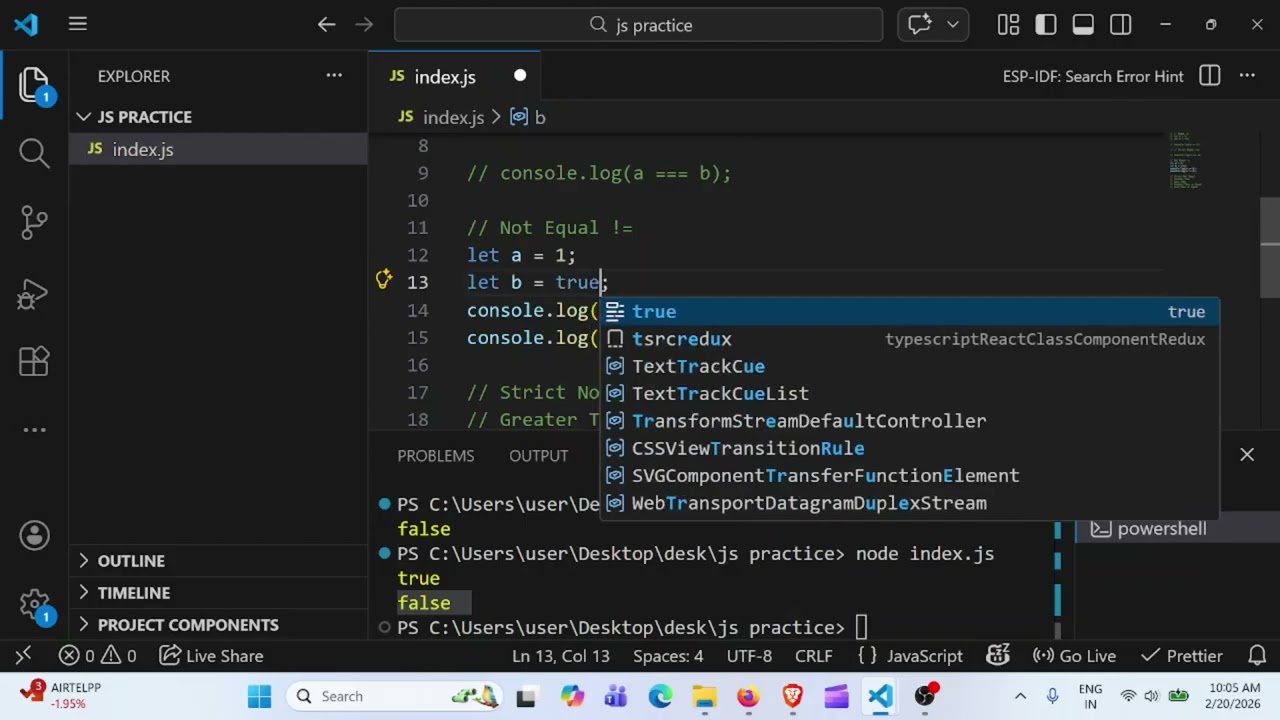Open the hamburger application menu
The height and width of the screenshot is (720, 1280).
point(77,25)
